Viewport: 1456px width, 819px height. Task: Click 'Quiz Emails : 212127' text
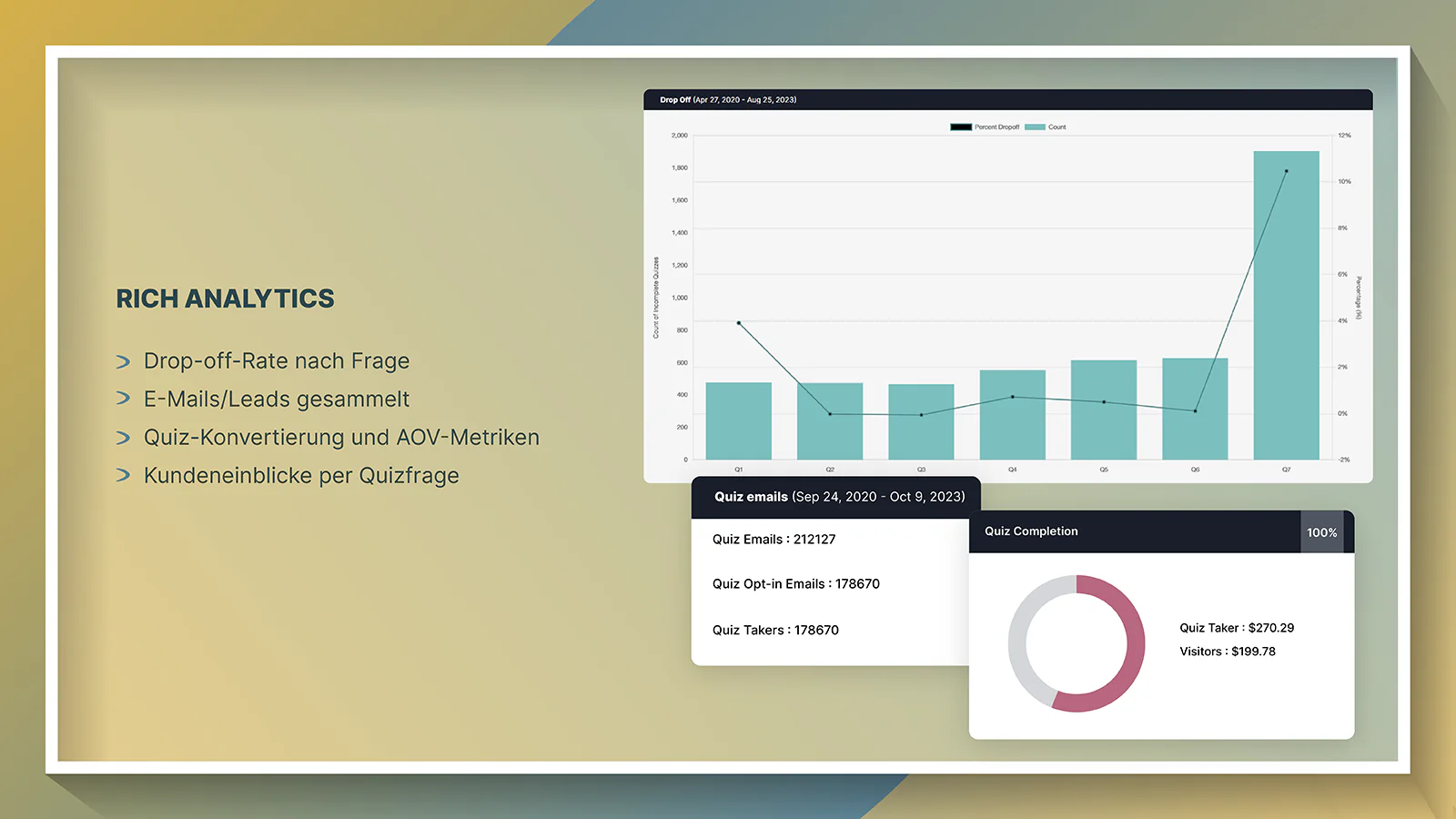pyautogui.click(x=773, y=540)
